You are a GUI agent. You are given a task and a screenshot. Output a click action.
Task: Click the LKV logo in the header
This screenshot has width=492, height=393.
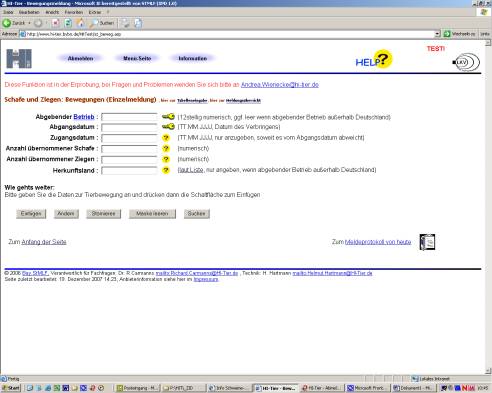pos(466,62)
